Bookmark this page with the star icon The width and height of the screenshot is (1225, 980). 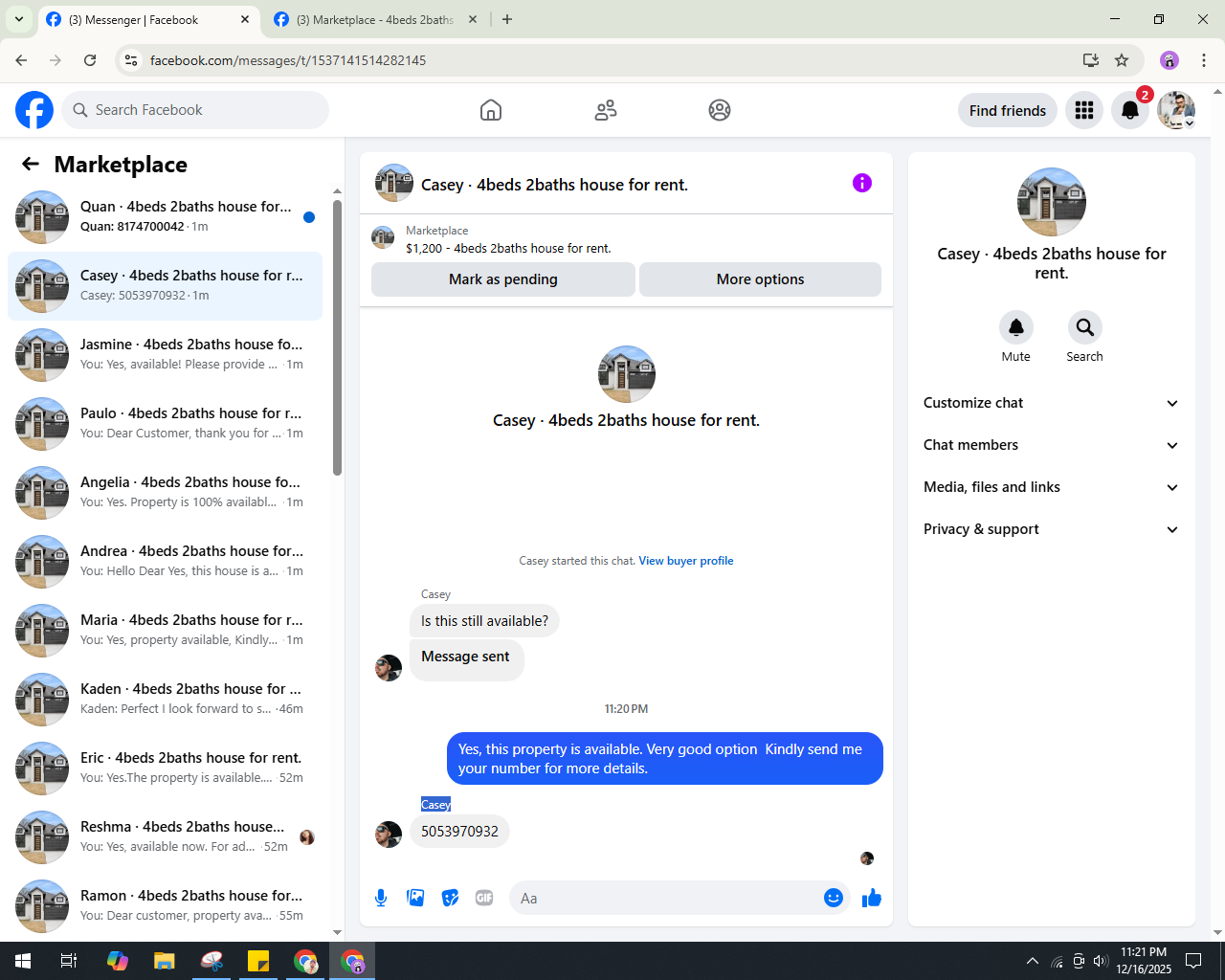(x=1122, y=60)
